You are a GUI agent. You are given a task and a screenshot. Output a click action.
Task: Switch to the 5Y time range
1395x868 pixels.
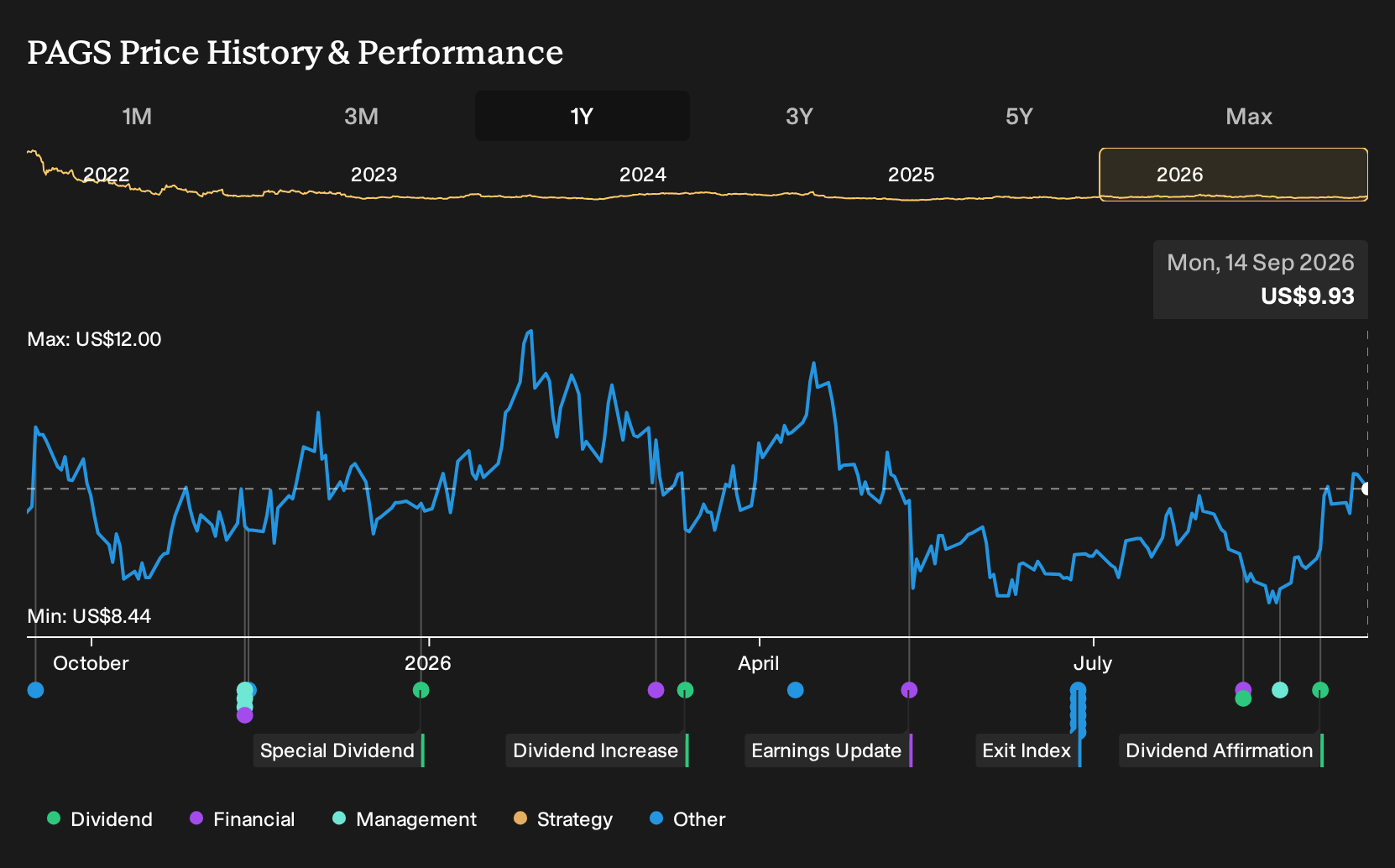(x=1019, y=116)
